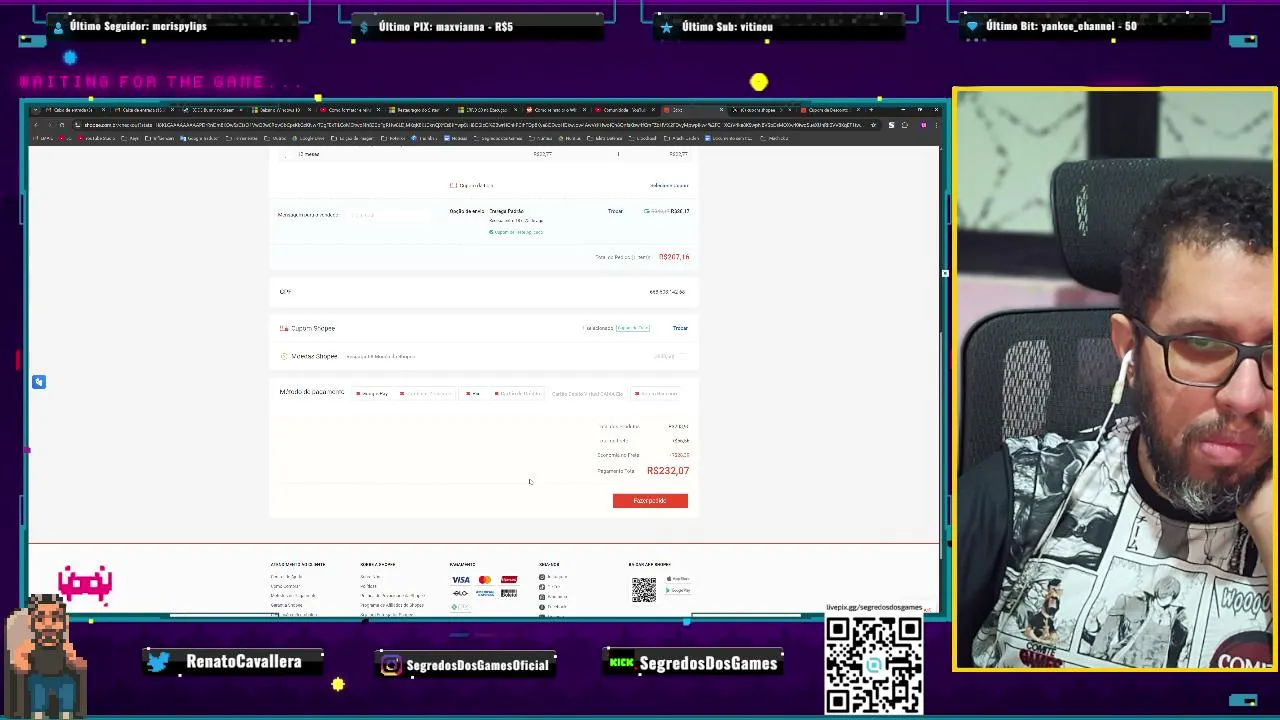Screen dimensions: 1280x720
Task: Click Trocar beside the shipping option
Action: click(x=615, y=211)
